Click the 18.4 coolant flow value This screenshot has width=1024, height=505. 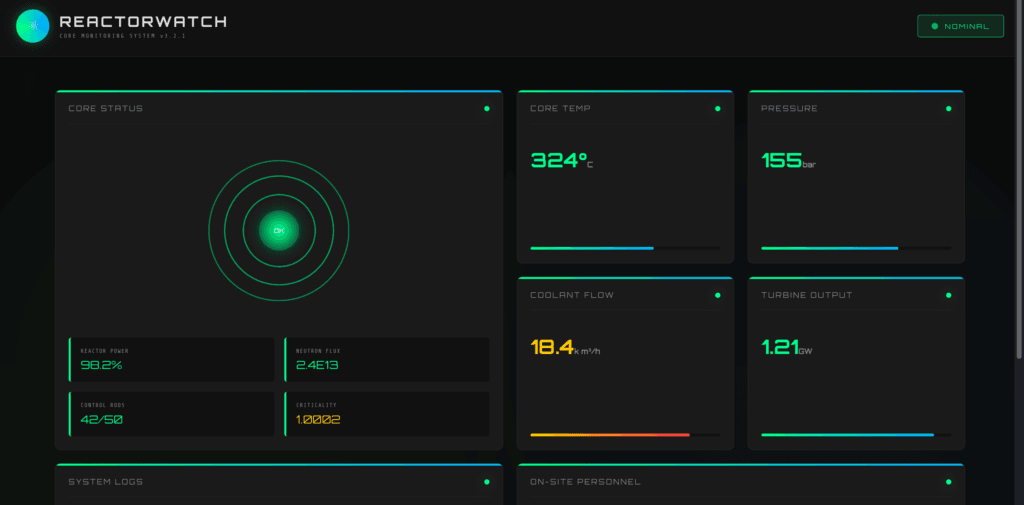coord(565,347)
